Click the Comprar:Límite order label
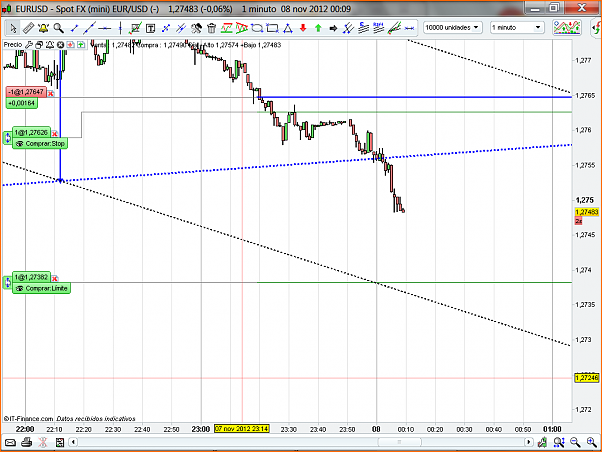This screenshot has height=452, width=602. point(41,288)
